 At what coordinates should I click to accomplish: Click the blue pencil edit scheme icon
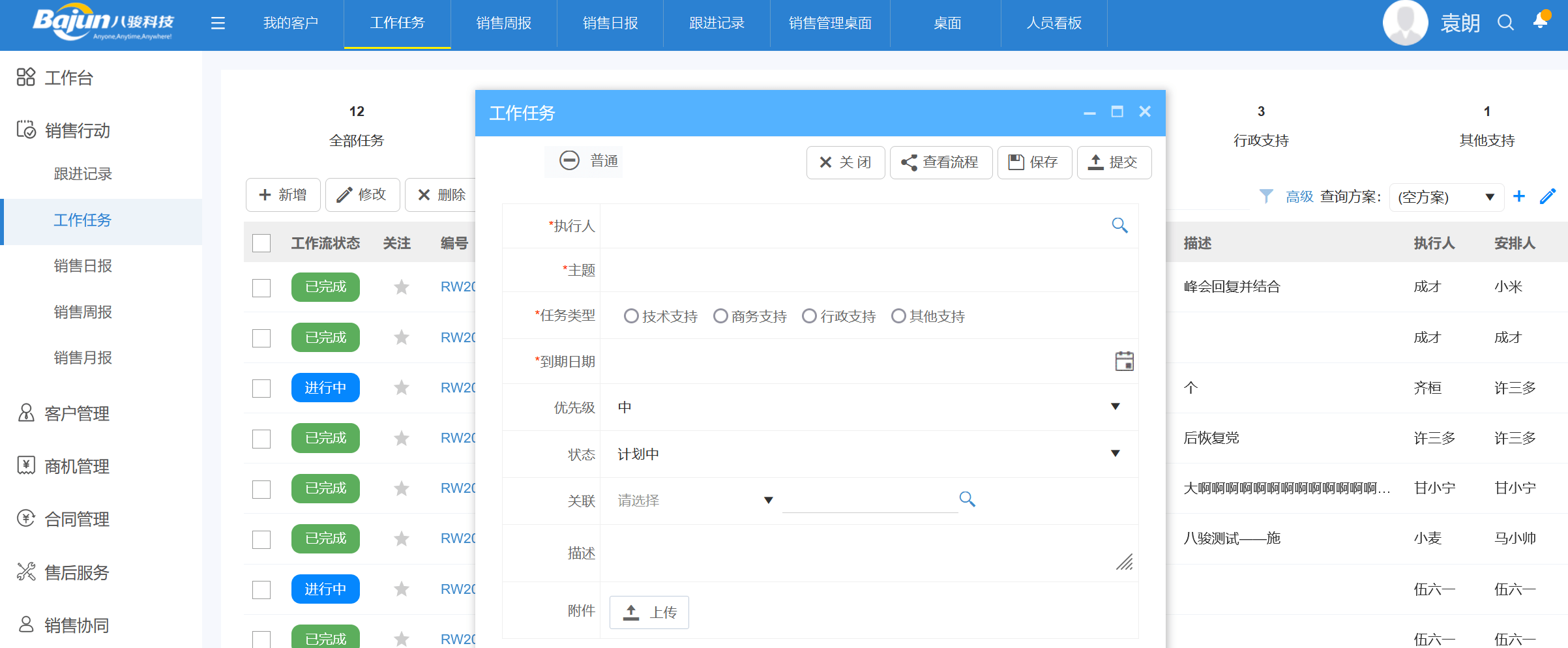(1547, 196)
